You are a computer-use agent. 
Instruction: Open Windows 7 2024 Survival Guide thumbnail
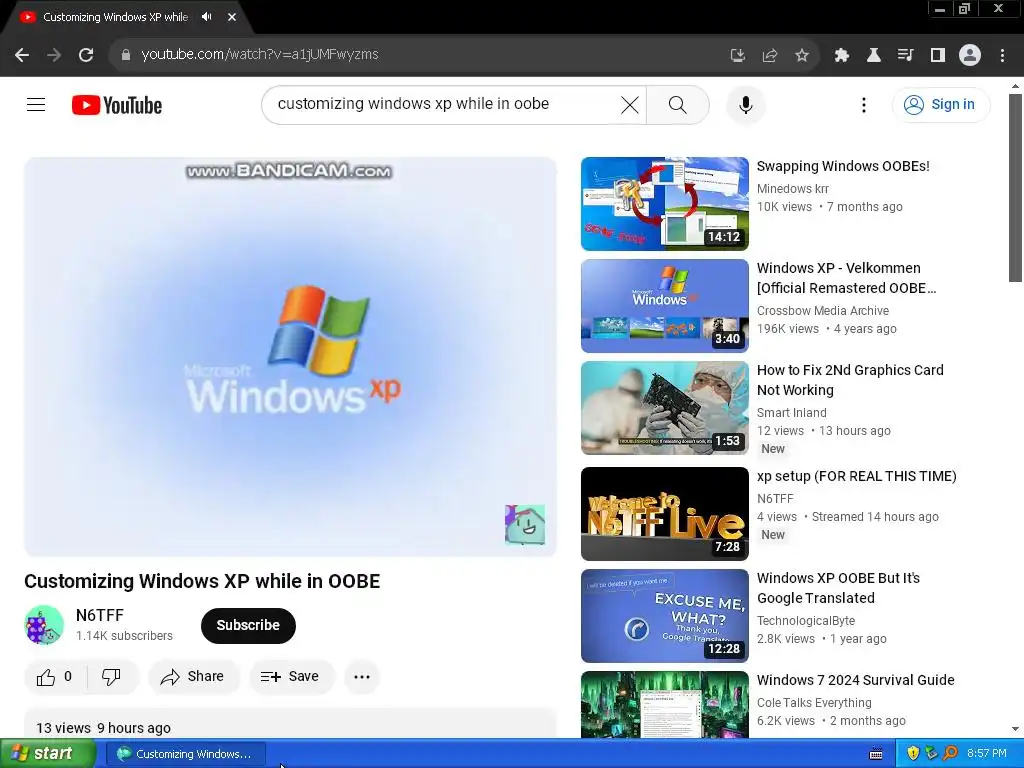(x=665, y=705)
